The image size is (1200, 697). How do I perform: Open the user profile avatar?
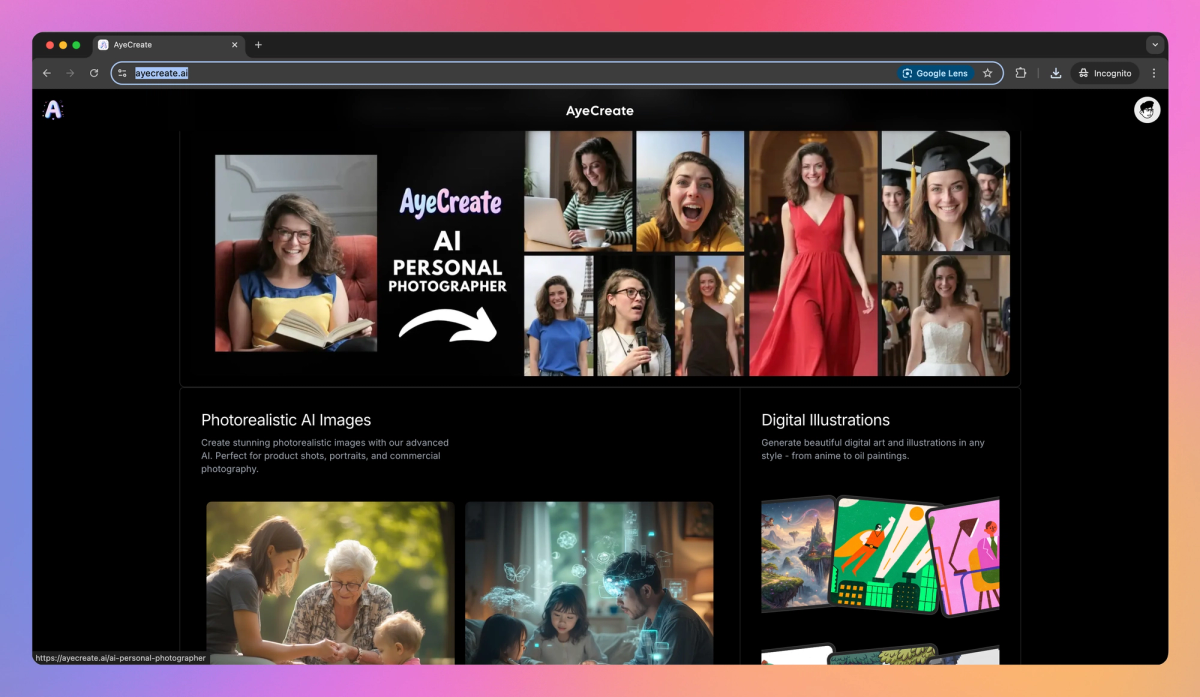click(1147, 110)
